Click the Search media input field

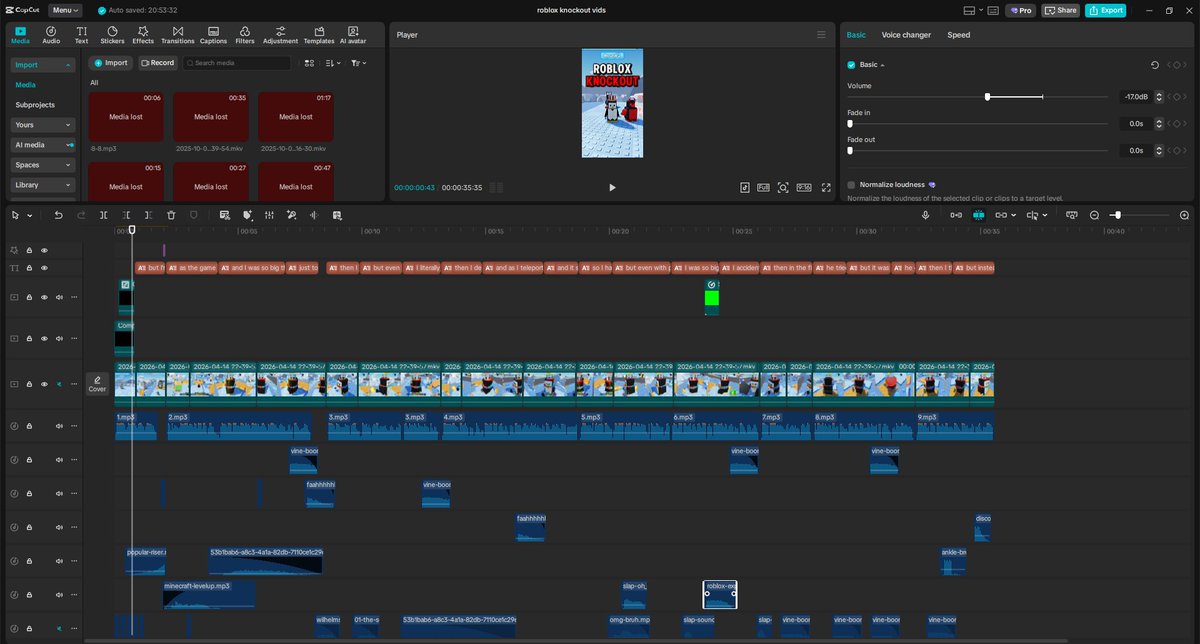(x=237, y=63)
